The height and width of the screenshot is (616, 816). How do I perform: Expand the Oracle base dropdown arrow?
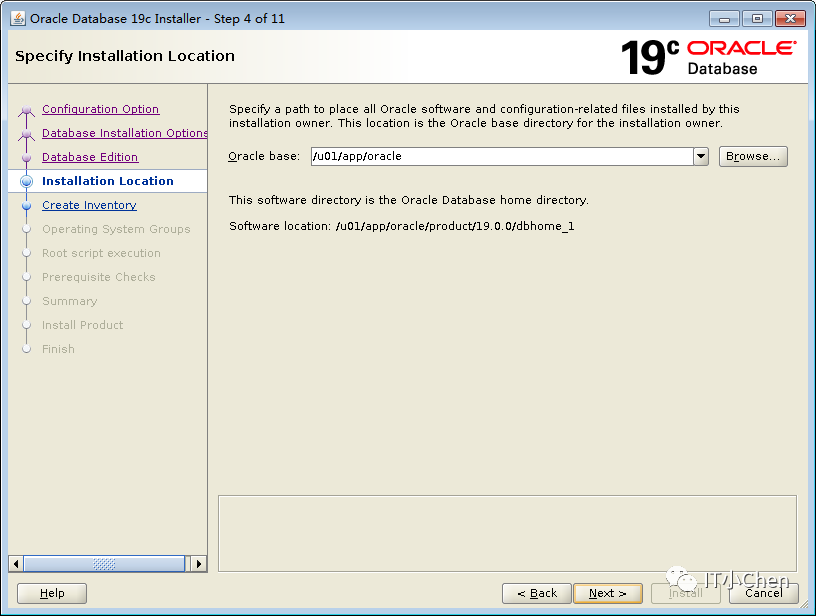(701, 156)
